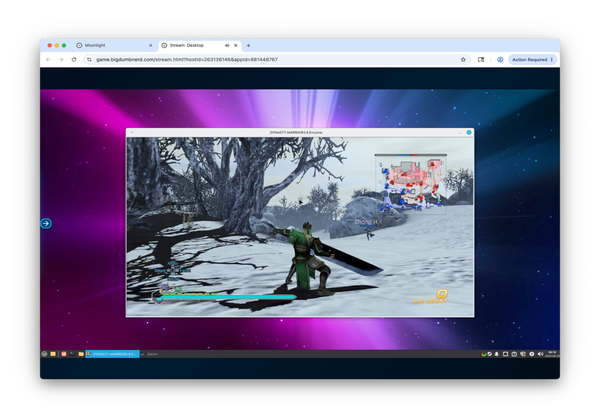The image size is (600, 417).
Task: Click the K.O. COUNT display
Action: pyautogui.click(x=430, y=297)
